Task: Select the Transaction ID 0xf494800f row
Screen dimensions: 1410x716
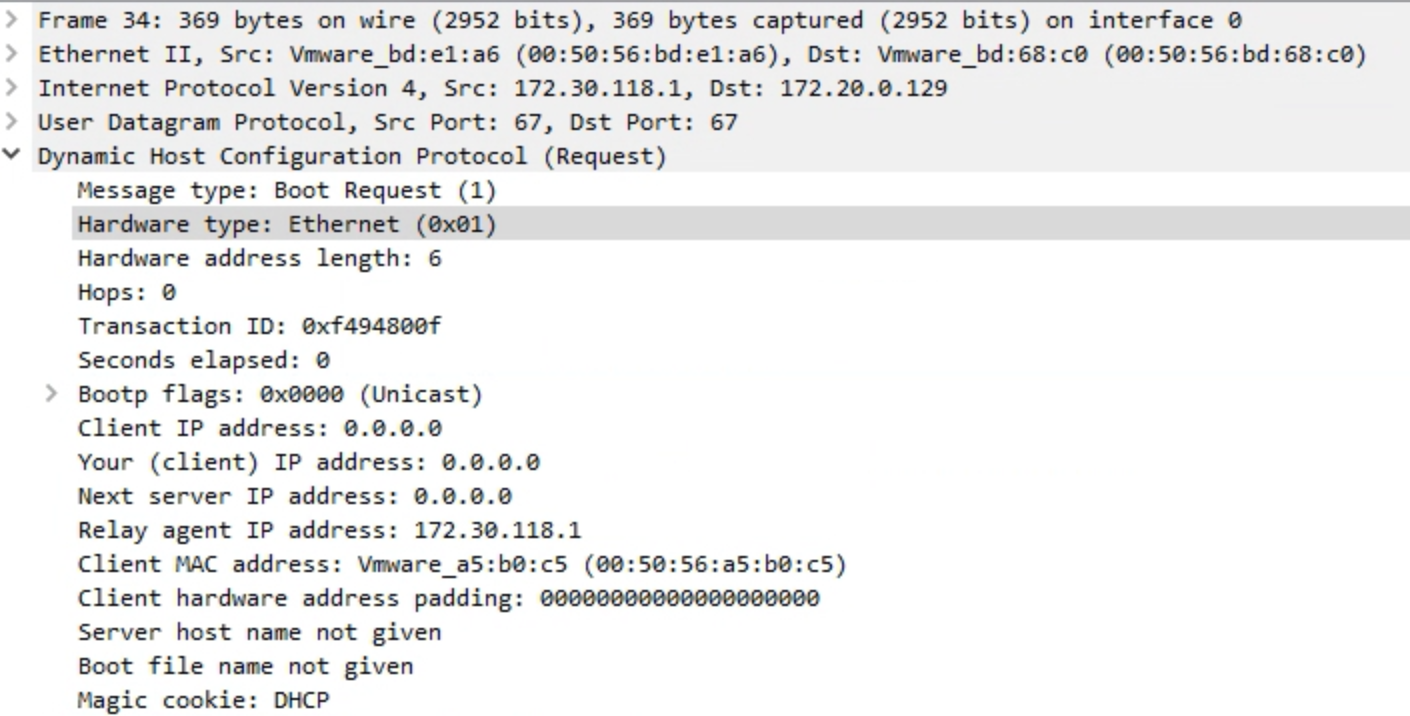Action: 259,326
